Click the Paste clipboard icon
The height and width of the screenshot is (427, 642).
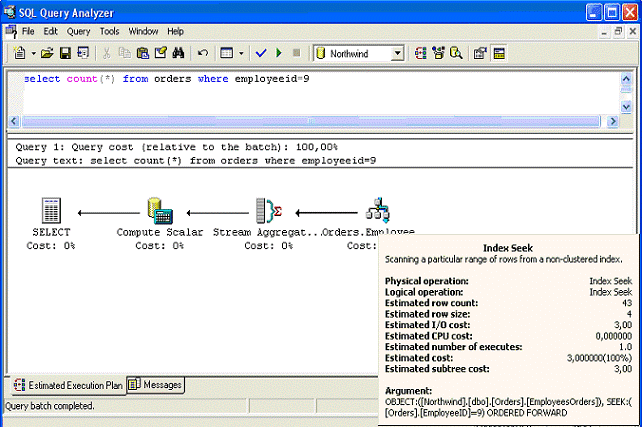click(142, 53)
